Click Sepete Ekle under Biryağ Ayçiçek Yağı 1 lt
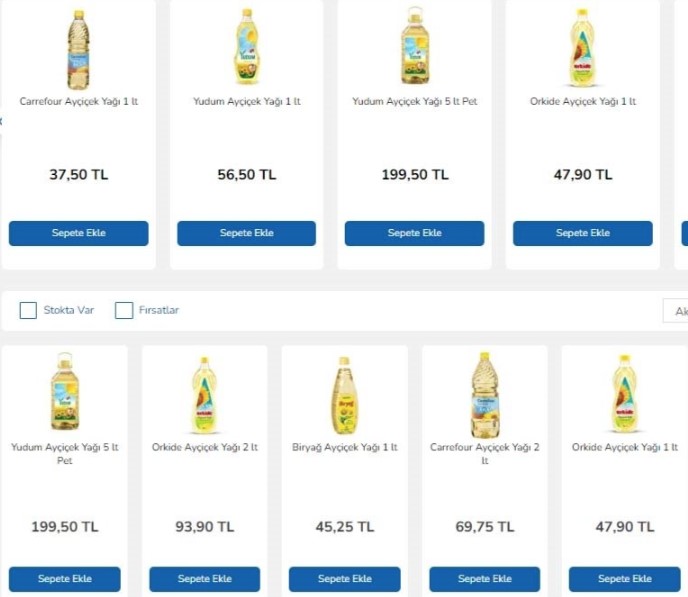The width and height of the screenshot is (688, 597). tap(344, 579)
